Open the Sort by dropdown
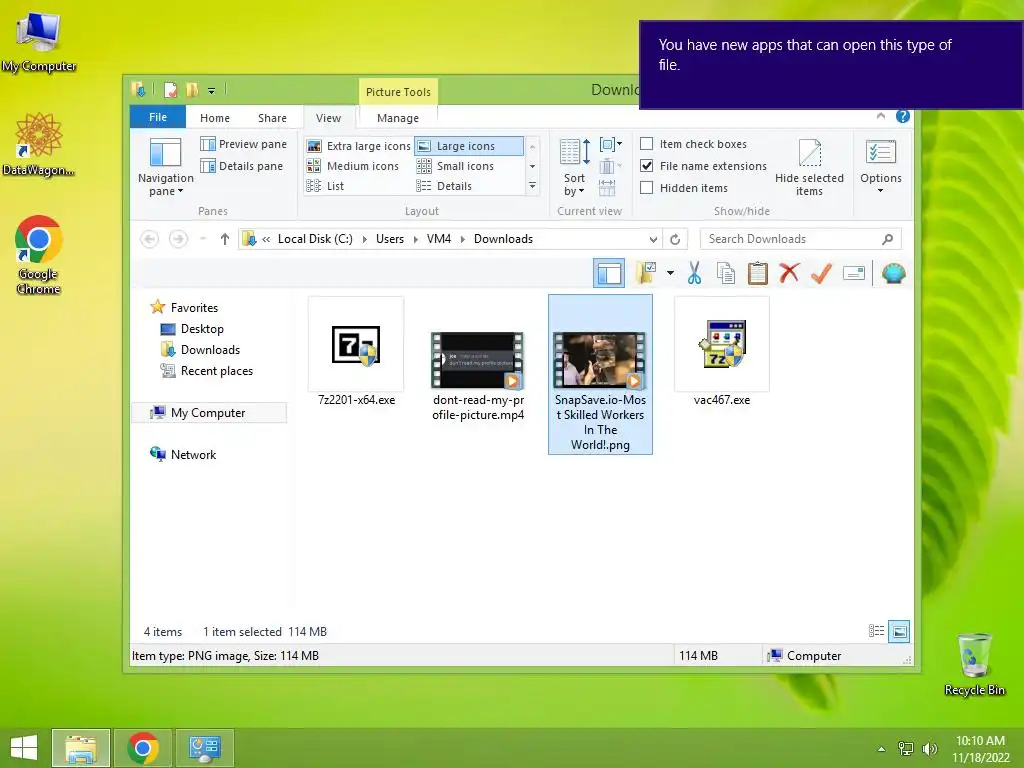 (575, 168)
